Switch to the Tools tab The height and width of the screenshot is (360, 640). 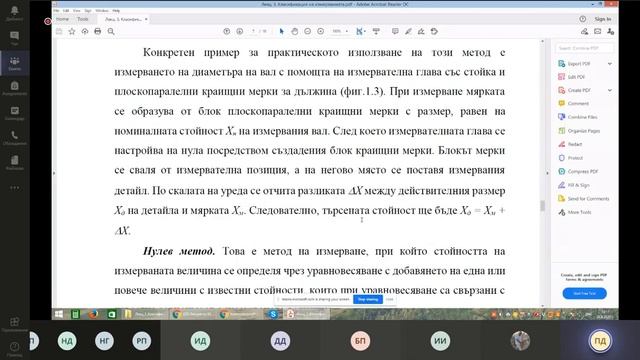(x=83, y=19)
